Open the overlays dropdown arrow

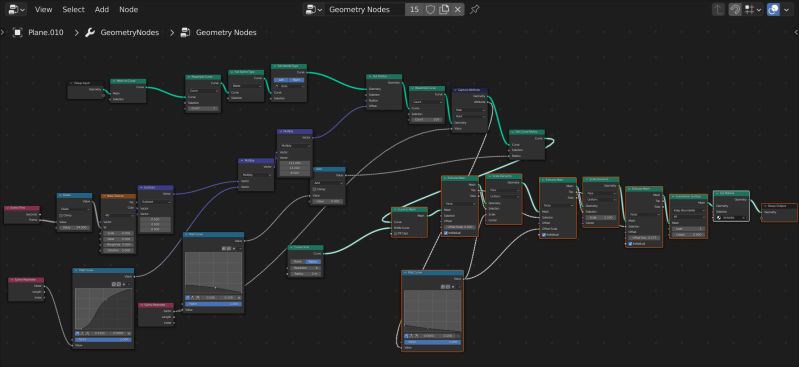(786, 9)
